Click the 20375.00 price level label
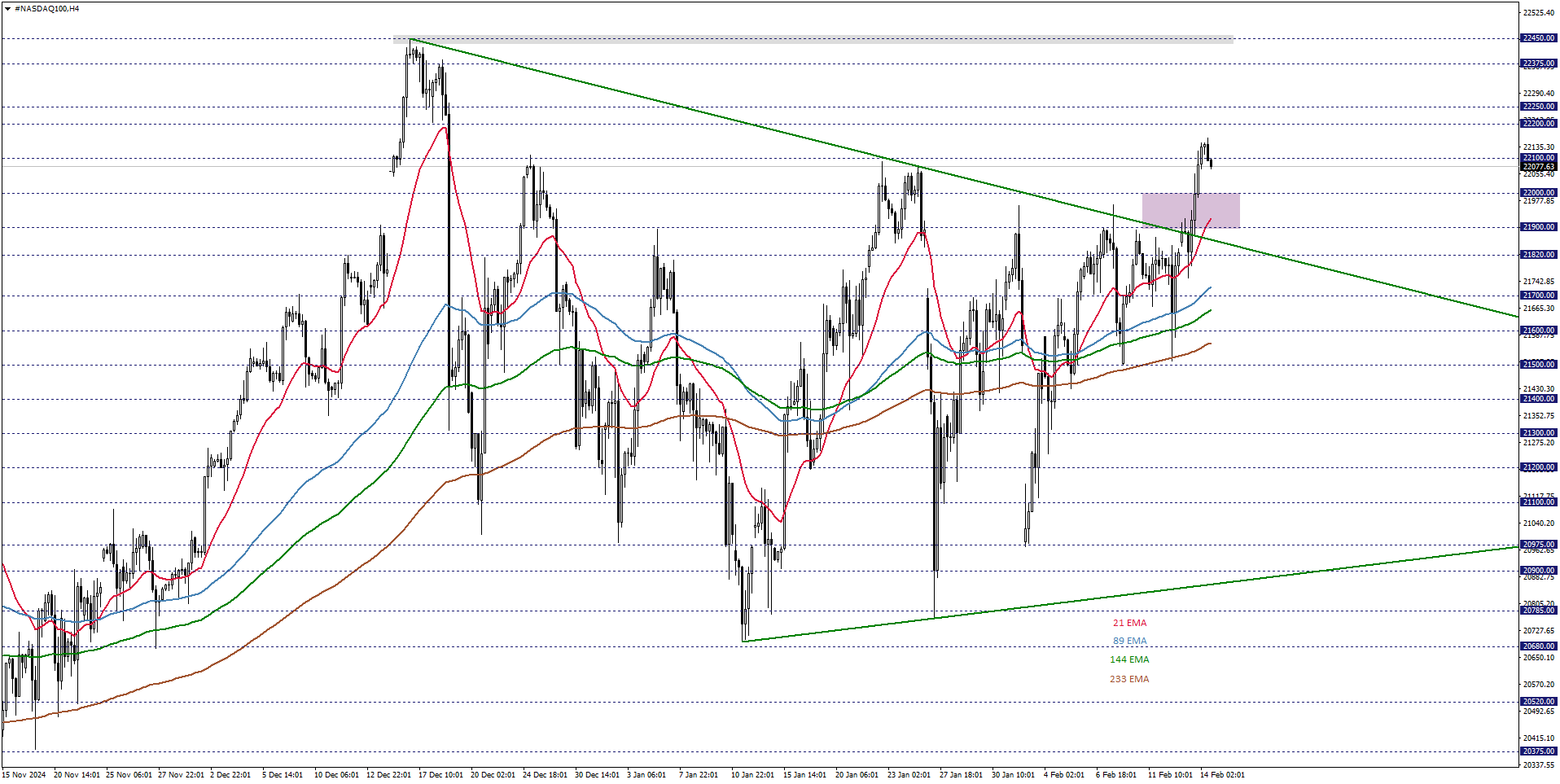Viewport: 1560px width, 784px height. tap(1539, 751)
